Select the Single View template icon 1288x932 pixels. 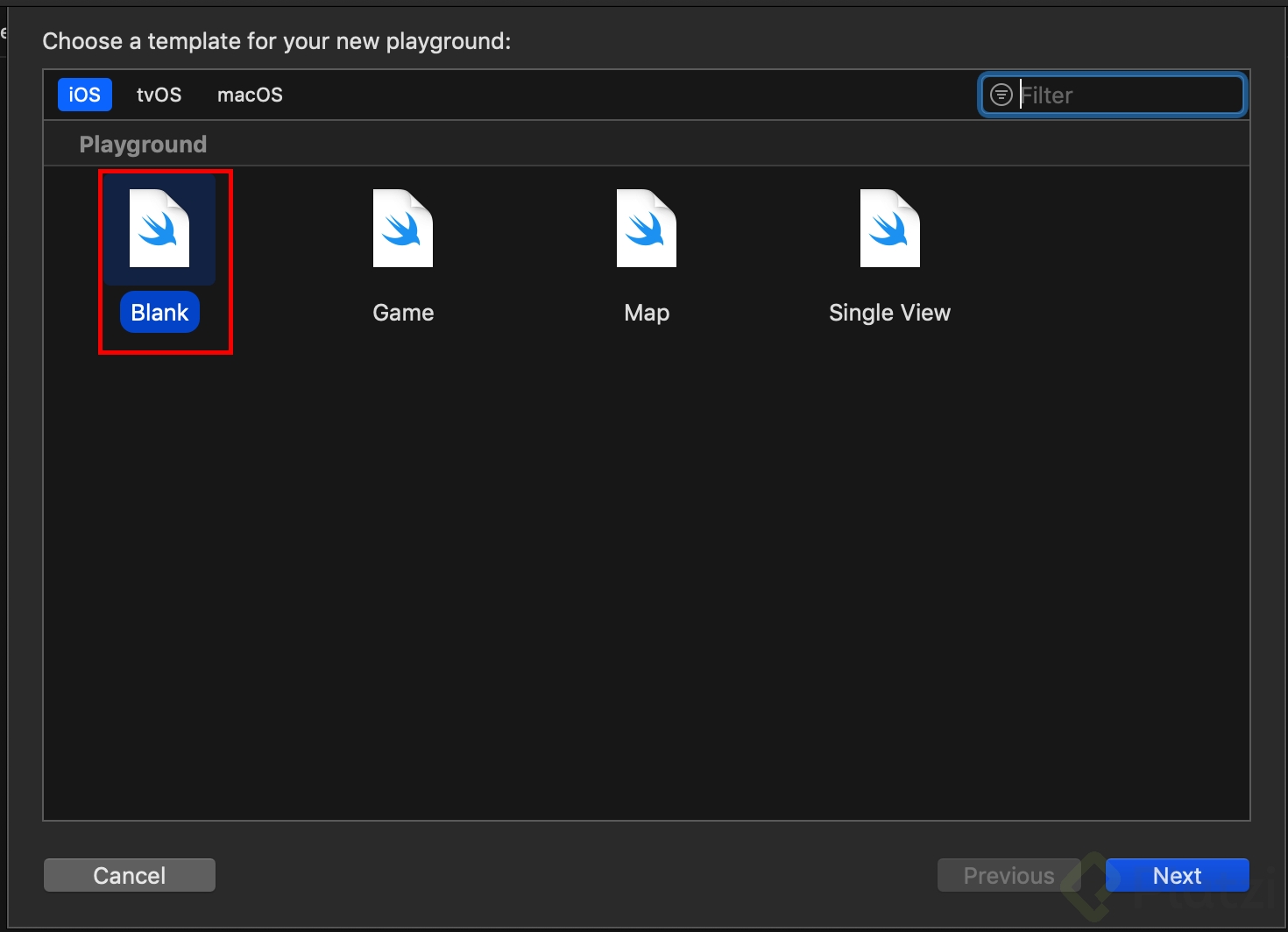[890, 229]
